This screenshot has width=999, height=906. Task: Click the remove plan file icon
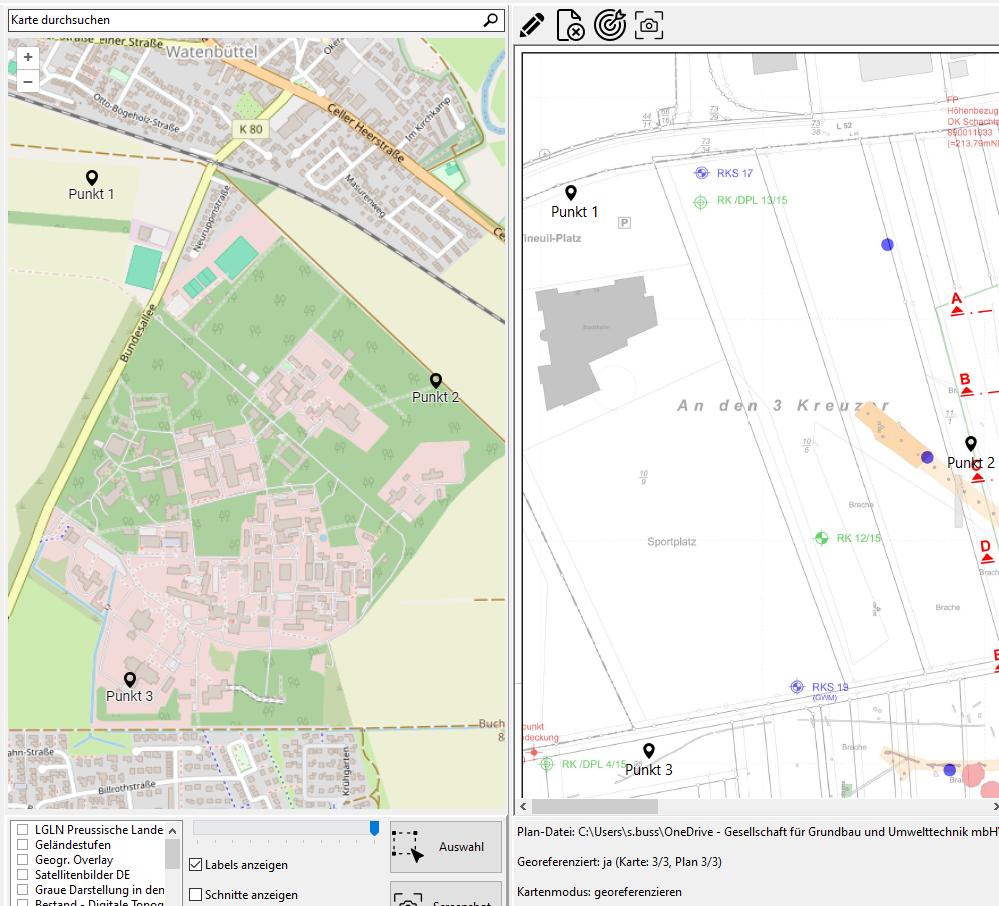tap(570, 25)
